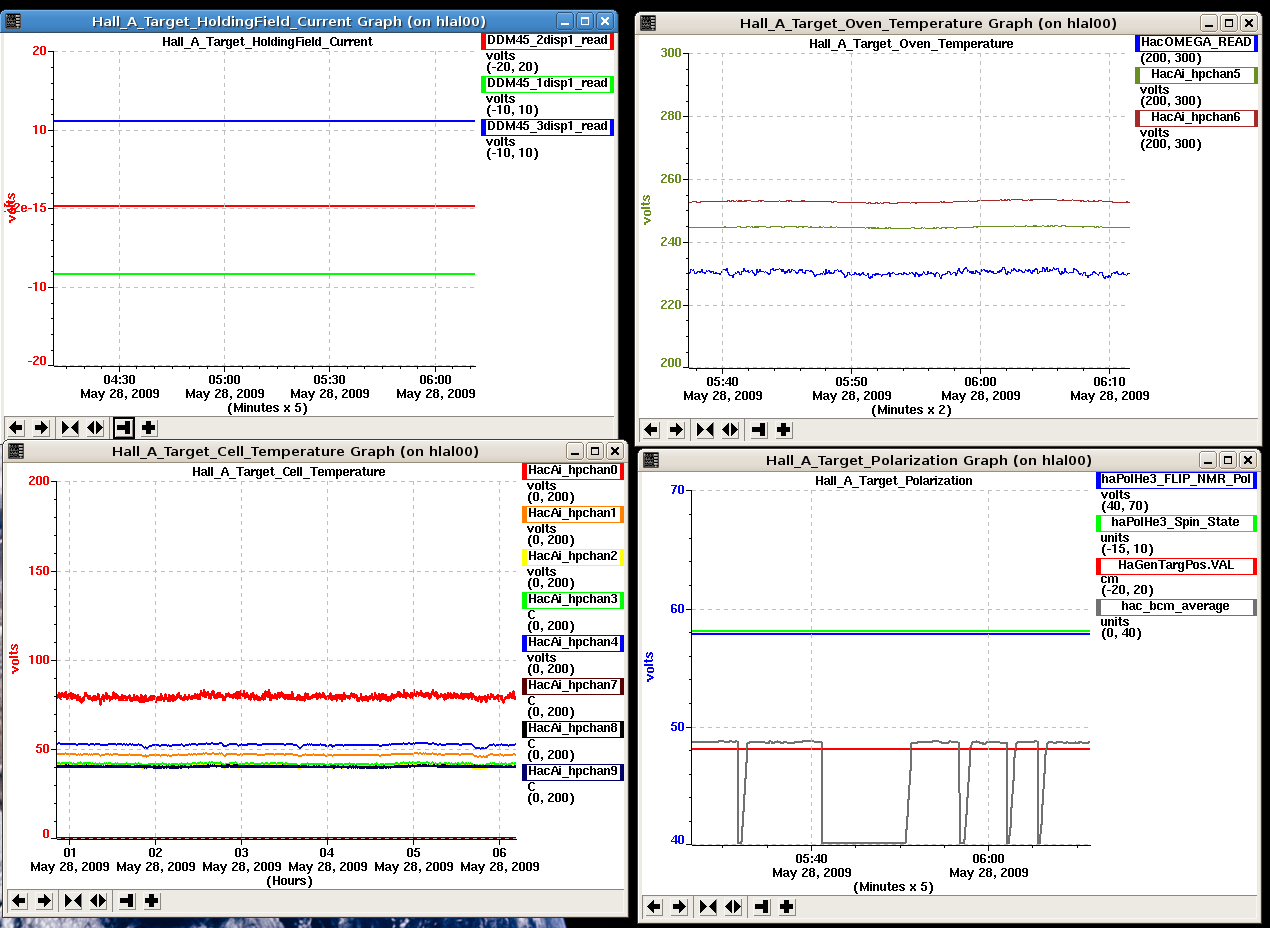Click plus icon in HoldingField_Current graph toolbar
1270x928 pixels.
coord(149,428)
